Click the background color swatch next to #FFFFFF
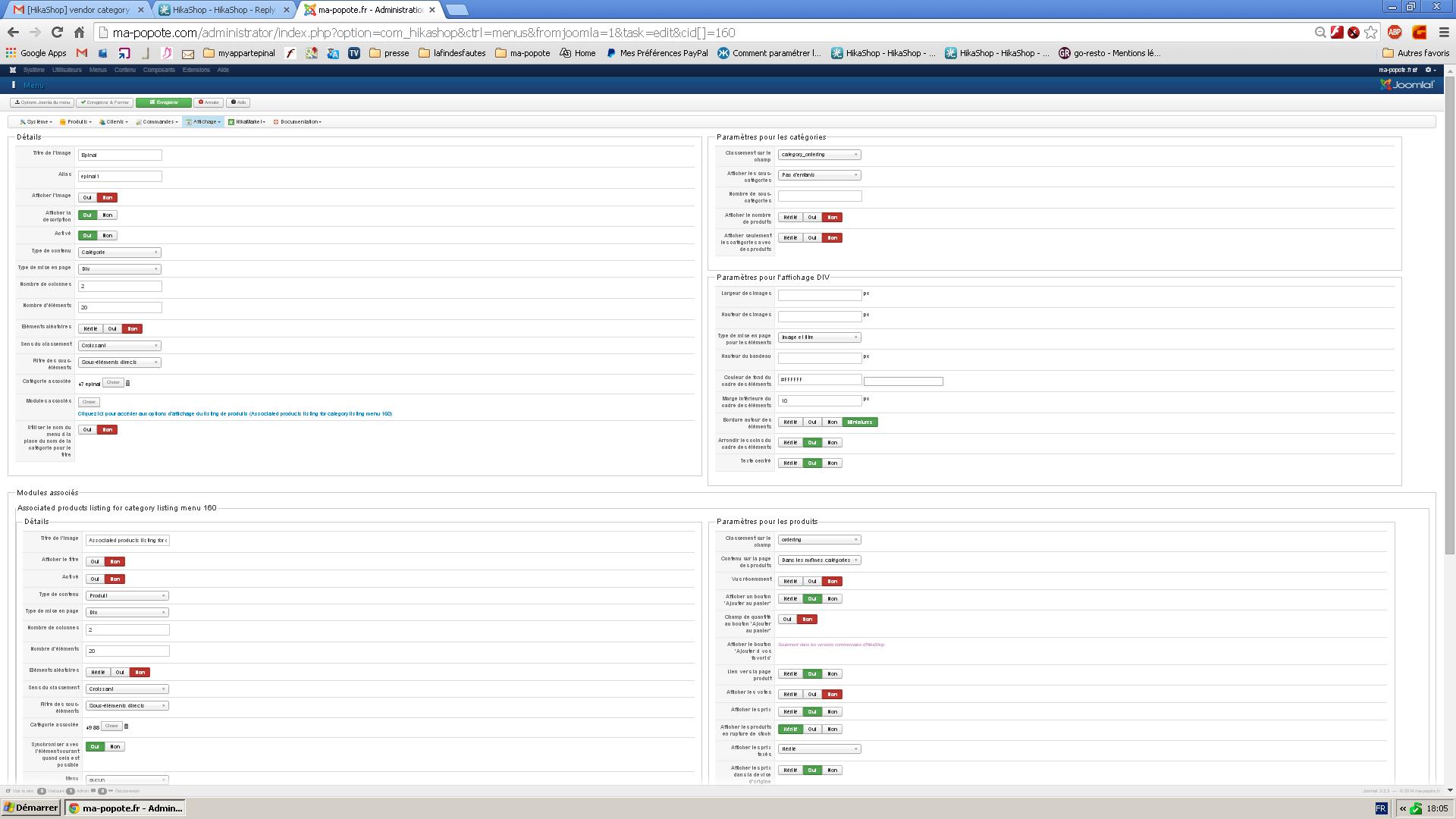This screenshot has height=819, width=1456. (x=903, y=381)
